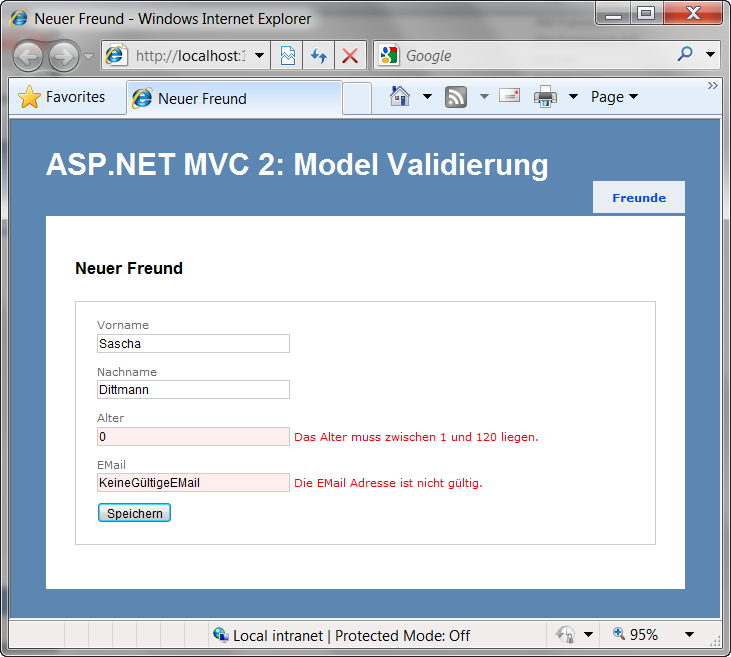Go to the Home page via house icon

click(400, 97)
